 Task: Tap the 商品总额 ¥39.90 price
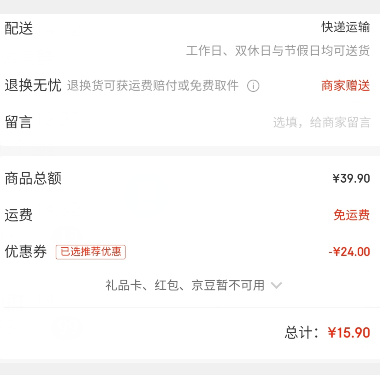tap(351, 179)
